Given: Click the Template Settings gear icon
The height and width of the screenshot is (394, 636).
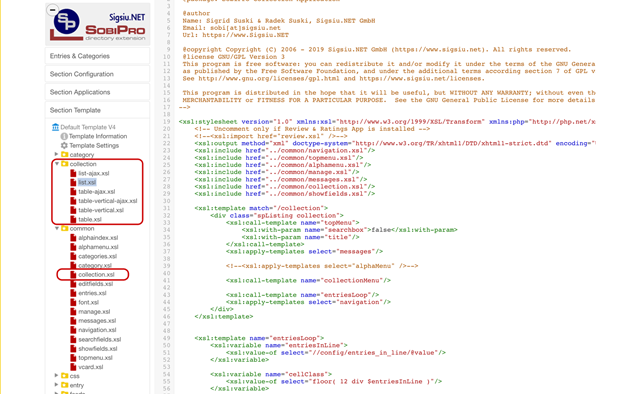Looking at the screenshot, I should (x=64, y=145).
